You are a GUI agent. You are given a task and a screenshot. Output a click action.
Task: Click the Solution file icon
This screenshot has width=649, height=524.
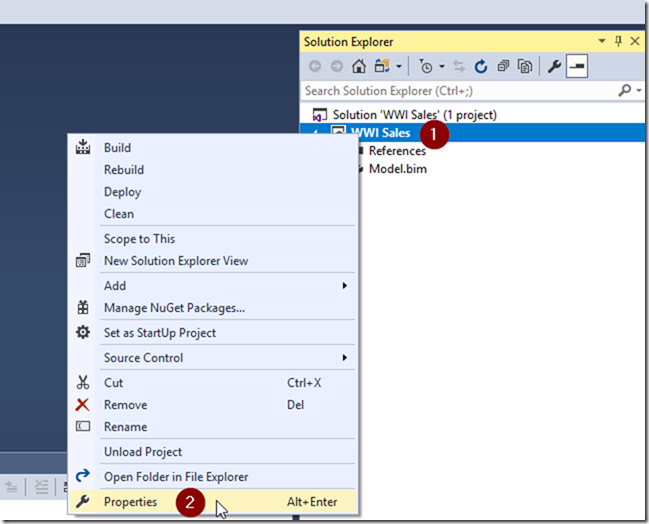pos(320,115)
